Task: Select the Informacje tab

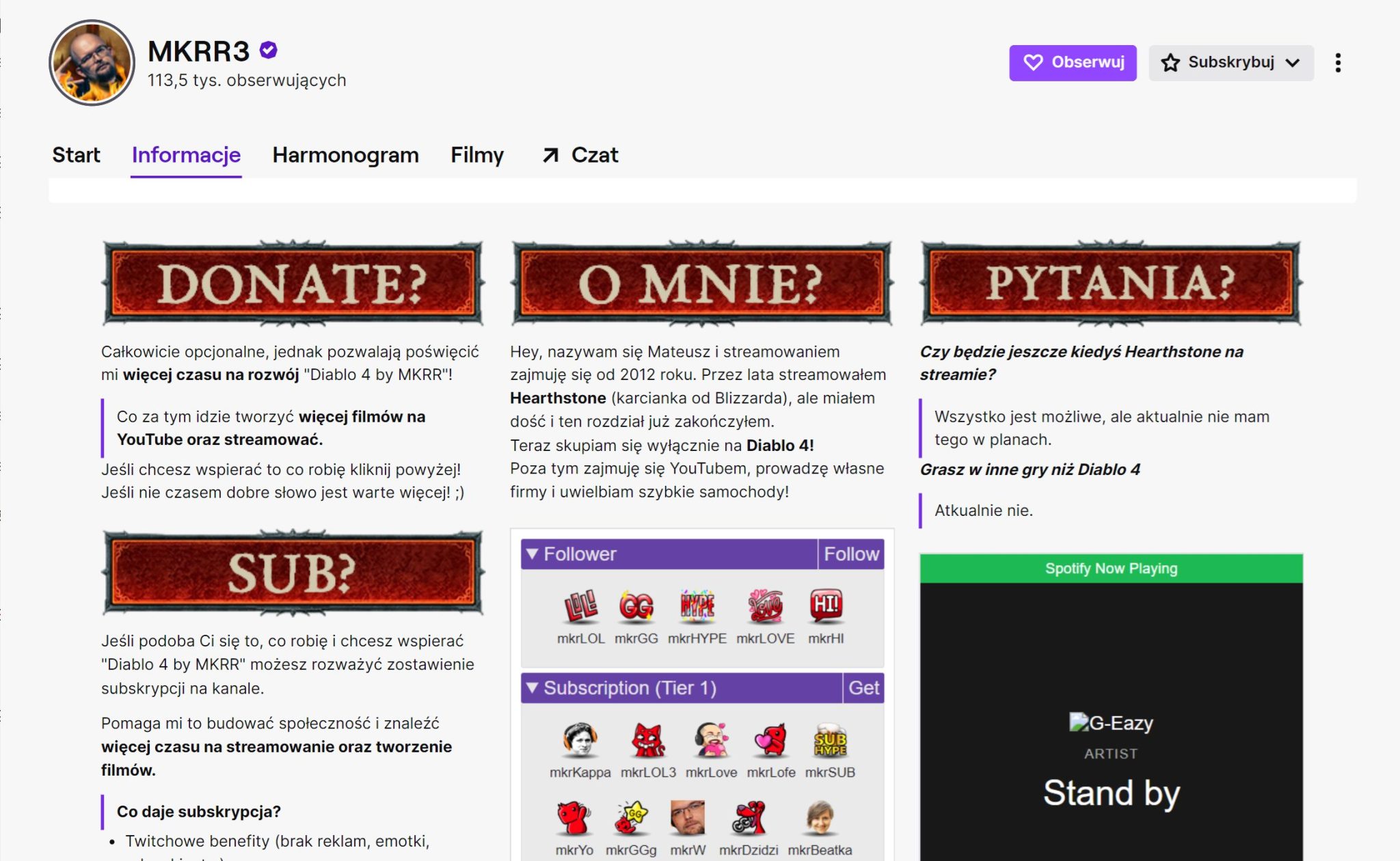Action: 186,155
